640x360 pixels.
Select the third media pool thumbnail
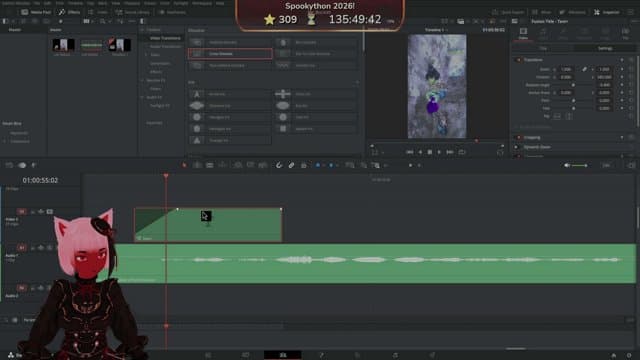(120, 45)
